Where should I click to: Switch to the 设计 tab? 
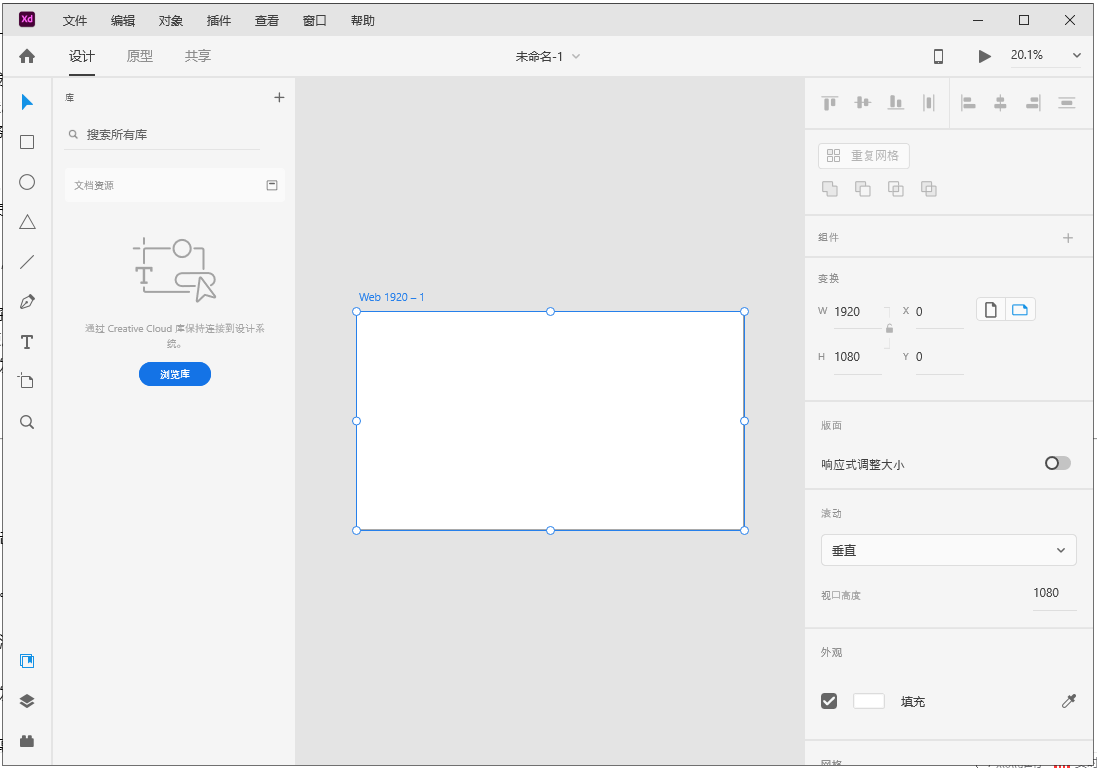pyautogui.click(x=82, y=56)
